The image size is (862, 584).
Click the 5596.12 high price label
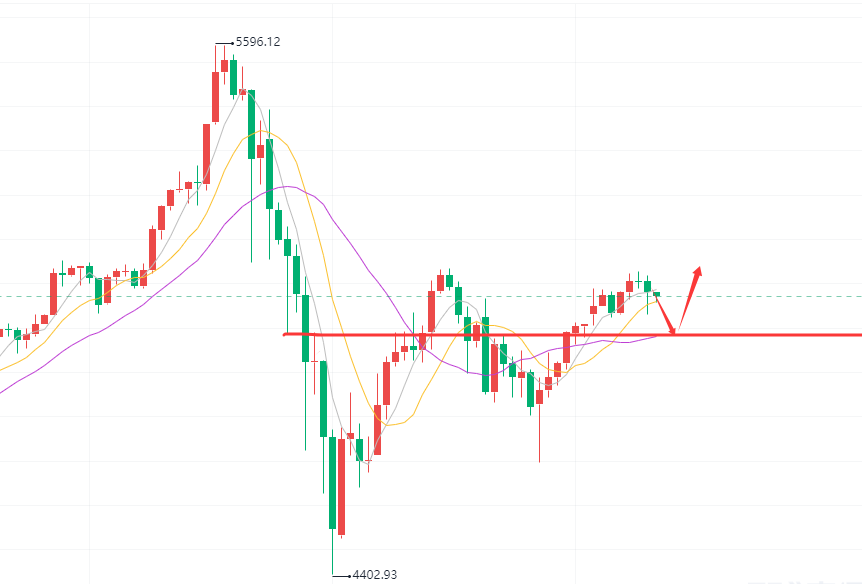(x=257, y=42)
